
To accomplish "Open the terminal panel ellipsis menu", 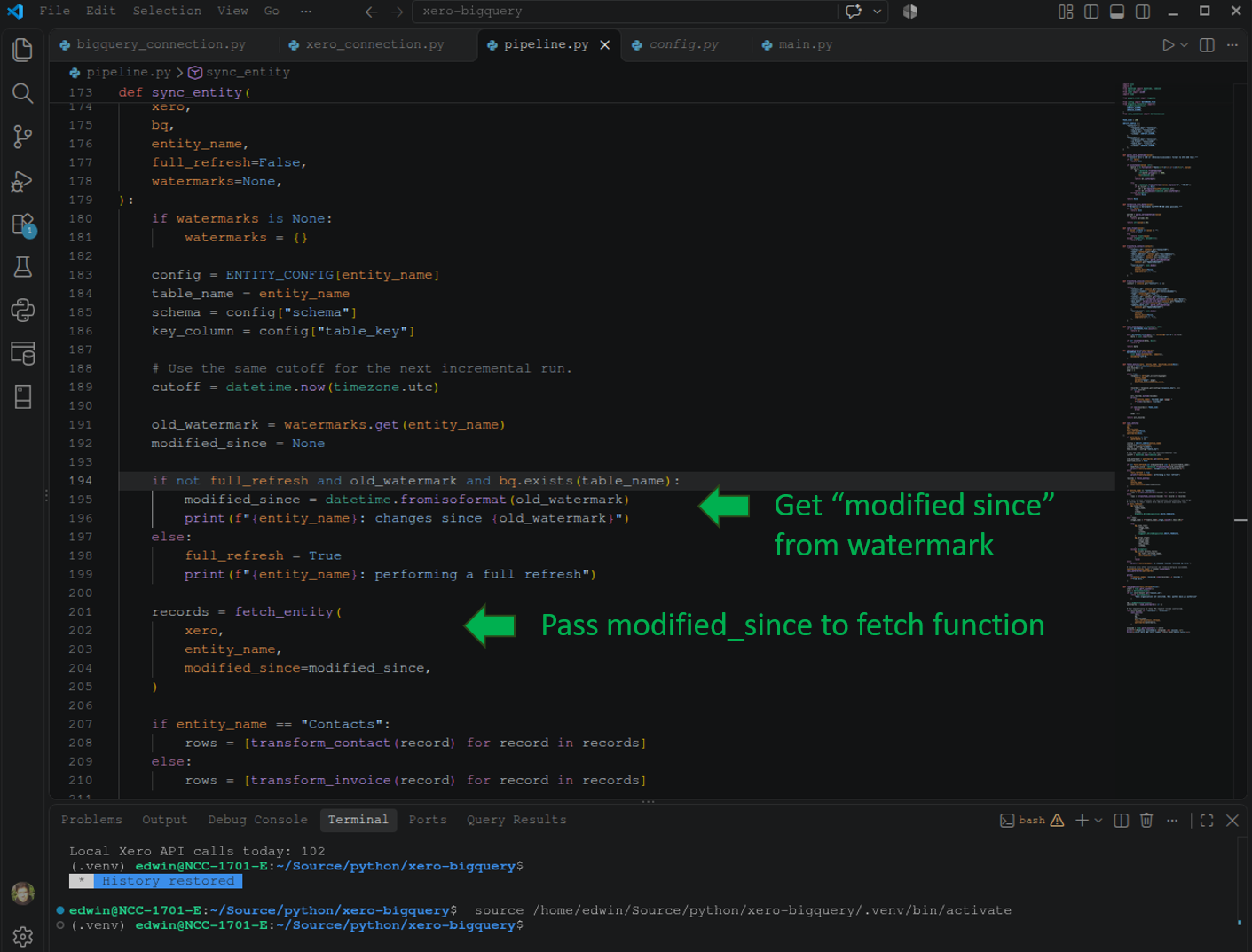I will pos(1172,821).
